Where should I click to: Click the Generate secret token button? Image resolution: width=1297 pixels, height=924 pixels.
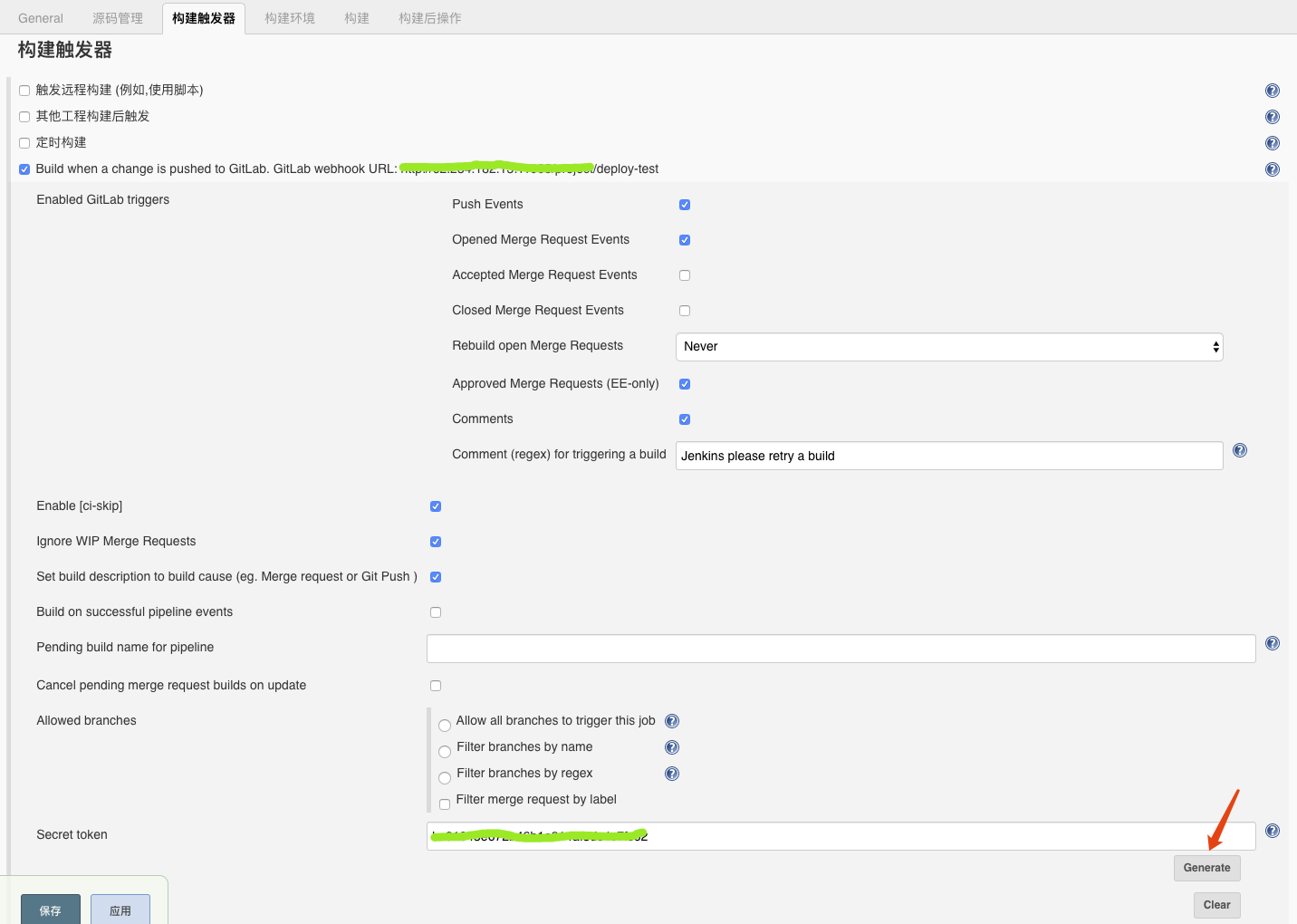1206,868
